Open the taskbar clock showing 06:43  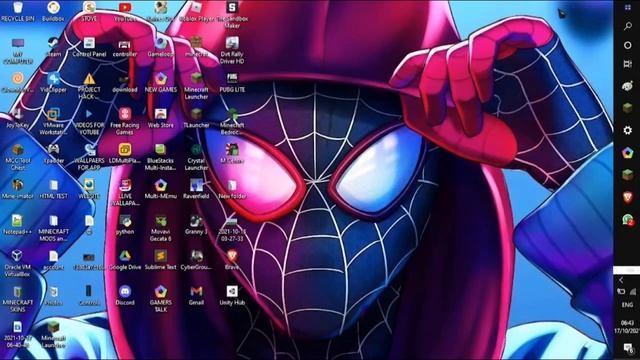coord(627,327)
